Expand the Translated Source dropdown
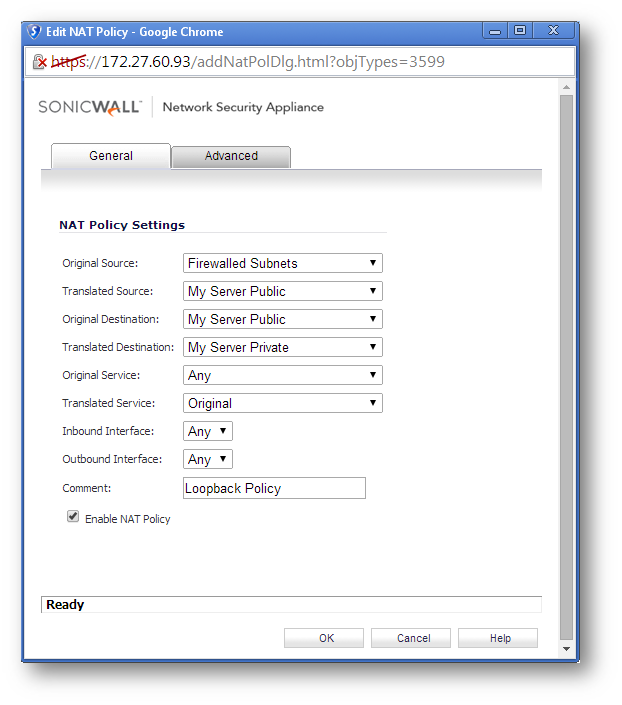This screenshot has height=705, width=622. pos(283,292)
